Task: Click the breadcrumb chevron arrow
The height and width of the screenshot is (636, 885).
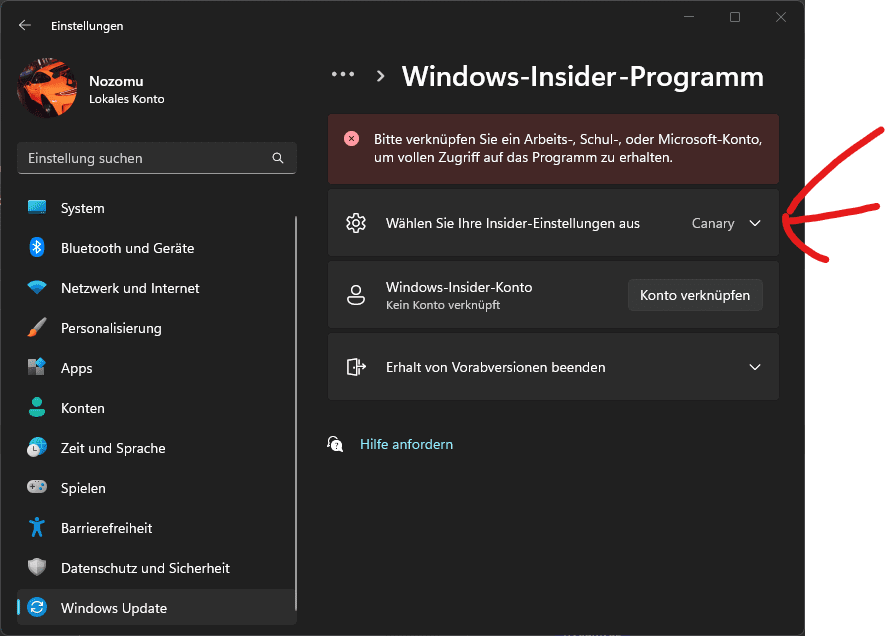Action: point(381,76)
